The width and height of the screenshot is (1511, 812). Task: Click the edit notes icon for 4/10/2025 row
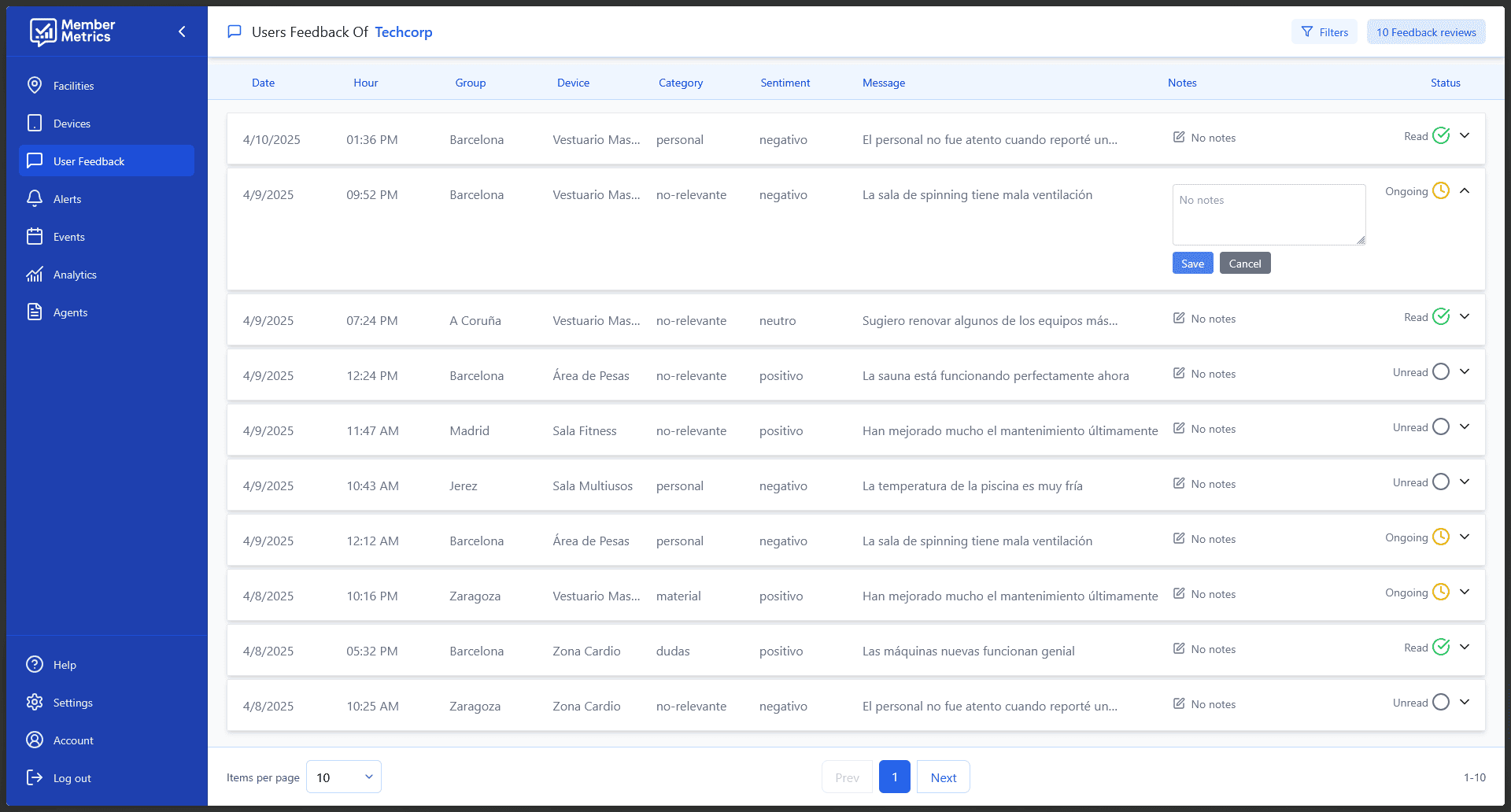click(x=1179, y=137)
